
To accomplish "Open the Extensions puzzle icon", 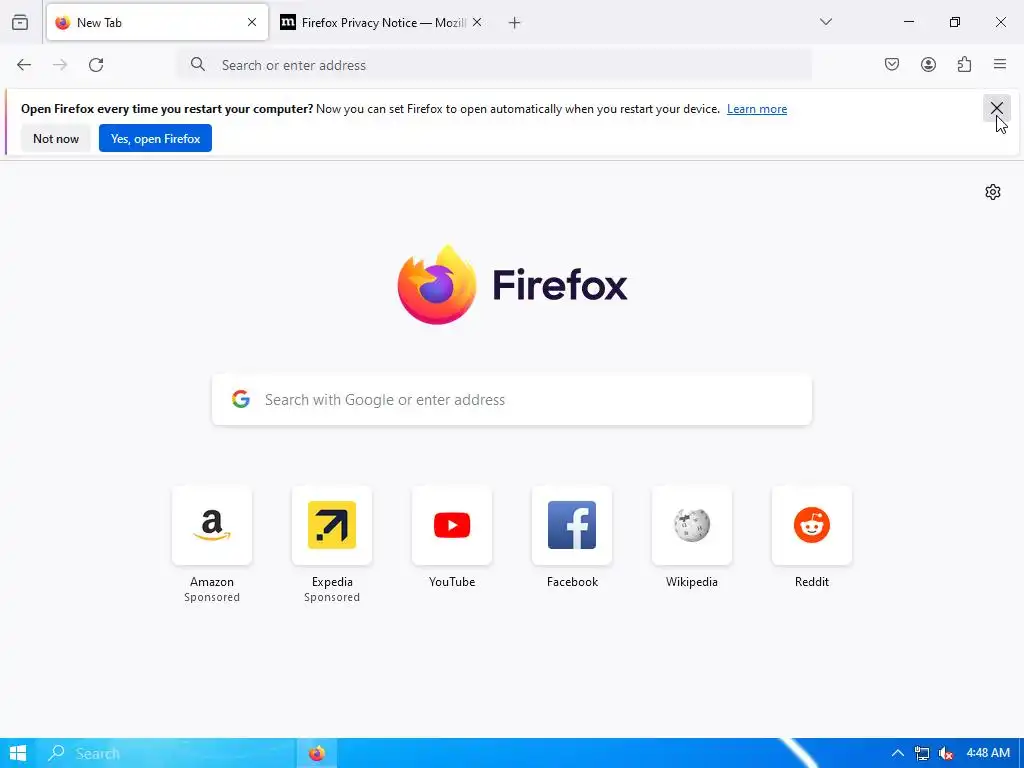I will [964, 64].
